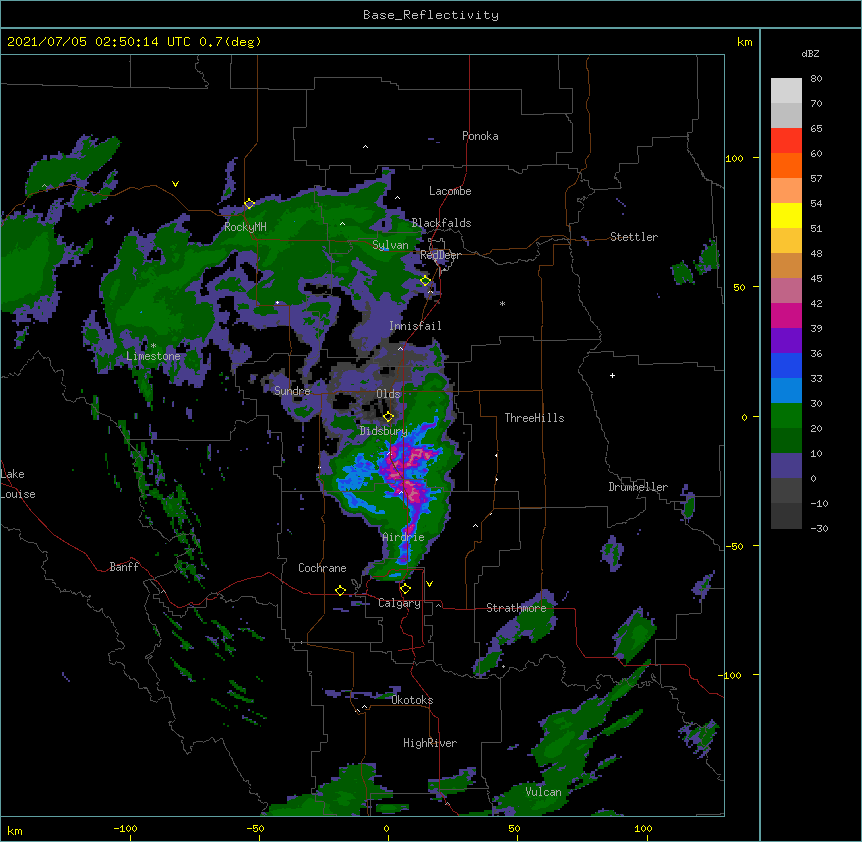Click the RedDeer city label
This screenshot has width=862, height=842.
click(441, 255)
